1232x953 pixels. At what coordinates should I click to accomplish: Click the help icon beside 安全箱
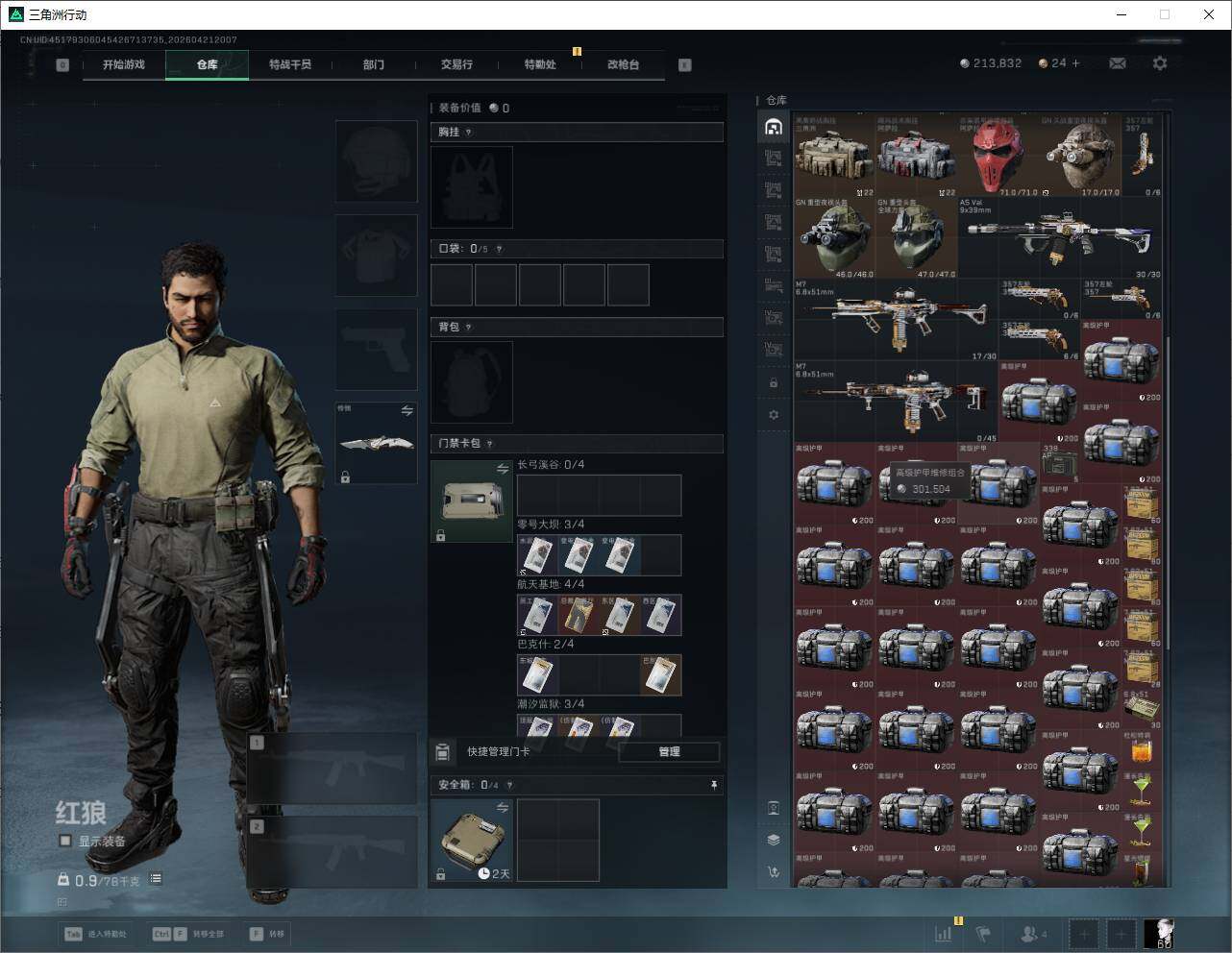tap(509, 785)
